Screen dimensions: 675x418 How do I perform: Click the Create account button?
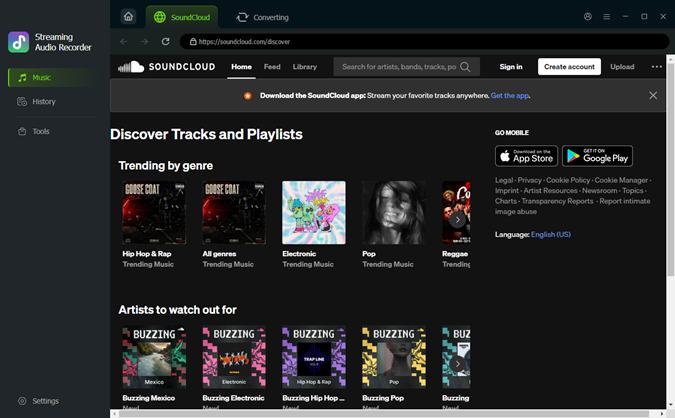click(569, 67)
